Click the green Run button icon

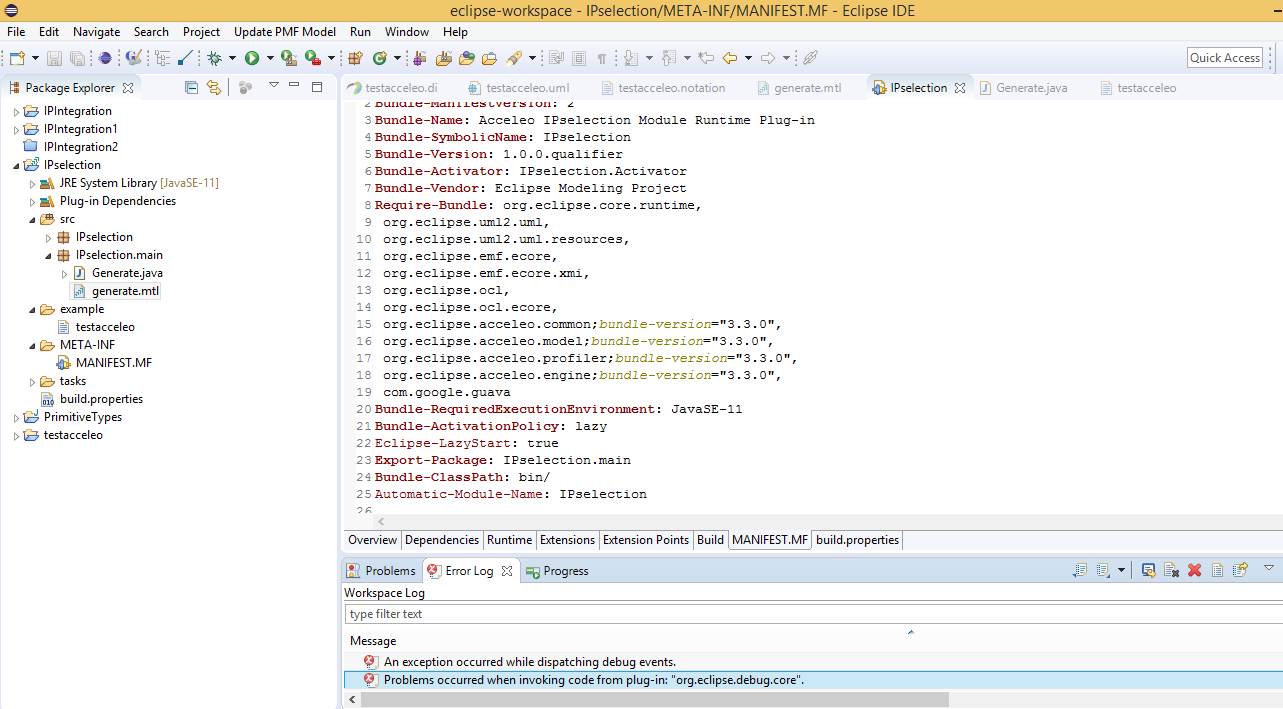pyautogui.click(x=252, y=58)
